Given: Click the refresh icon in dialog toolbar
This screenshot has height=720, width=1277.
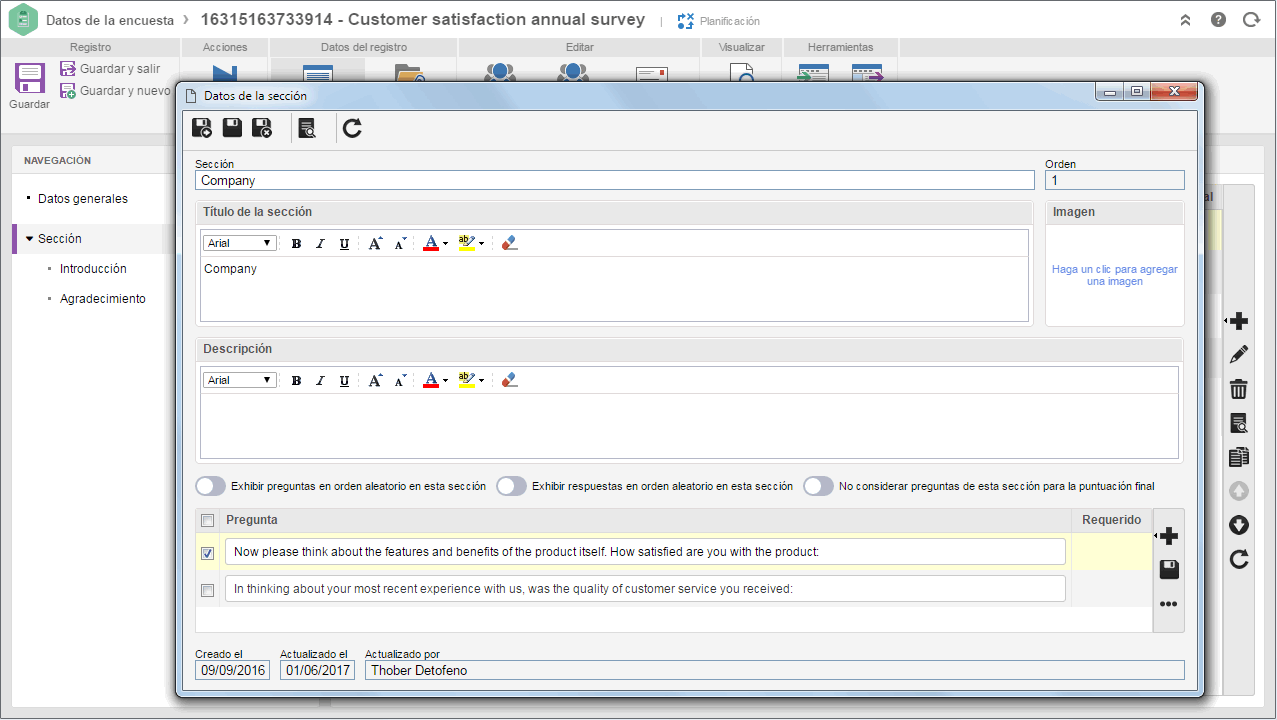Looking at the screenshot, I should pyautogui.click(x=352, y=128).
